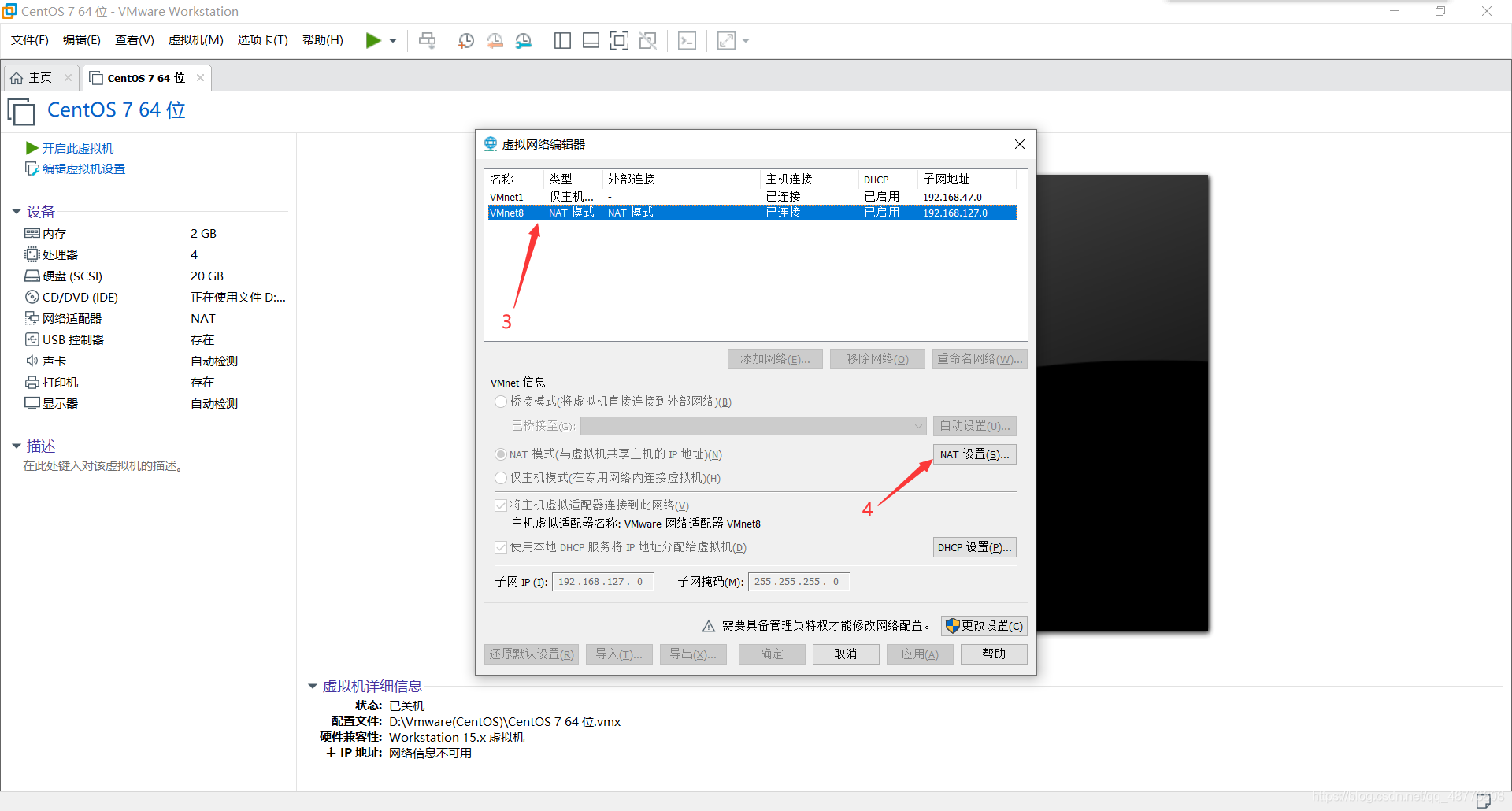Click the 添加网络 button

tap(775, 359)
